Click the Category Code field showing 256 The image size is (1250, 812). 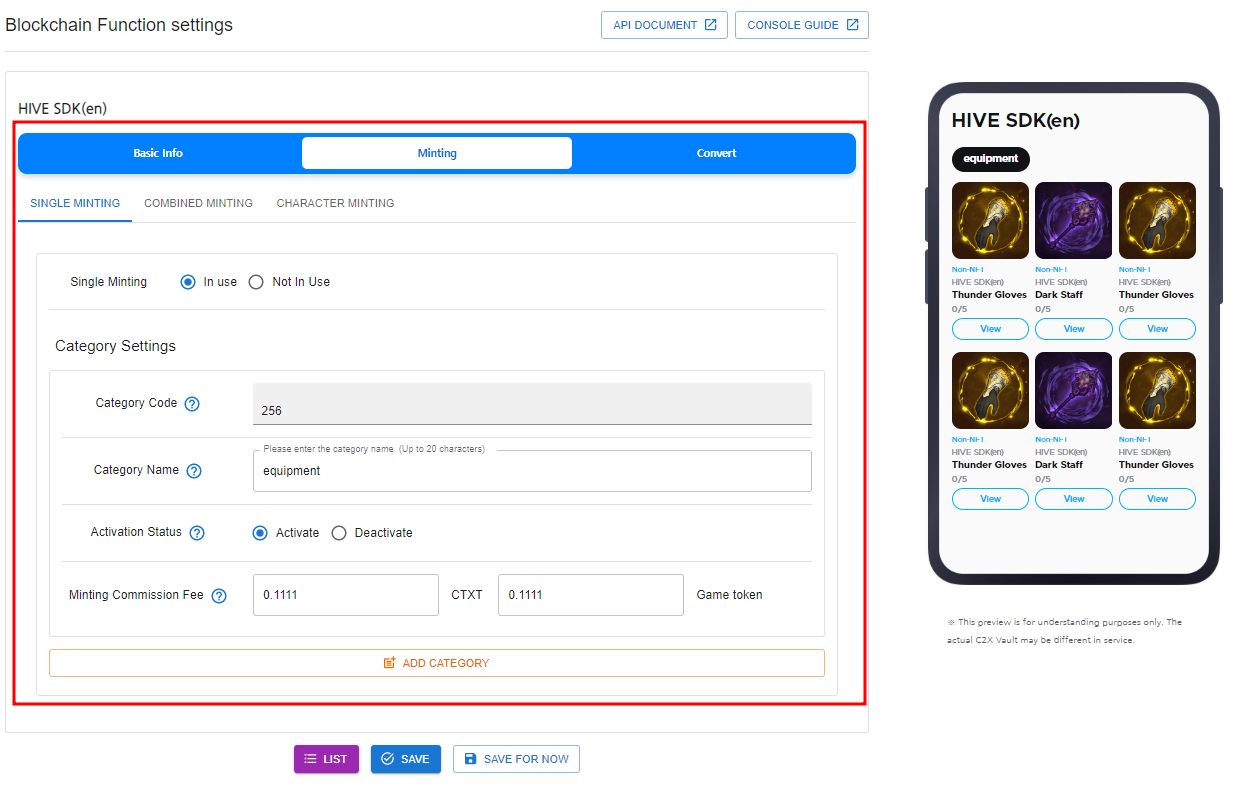pyautogui.click(x=532, y=404)
